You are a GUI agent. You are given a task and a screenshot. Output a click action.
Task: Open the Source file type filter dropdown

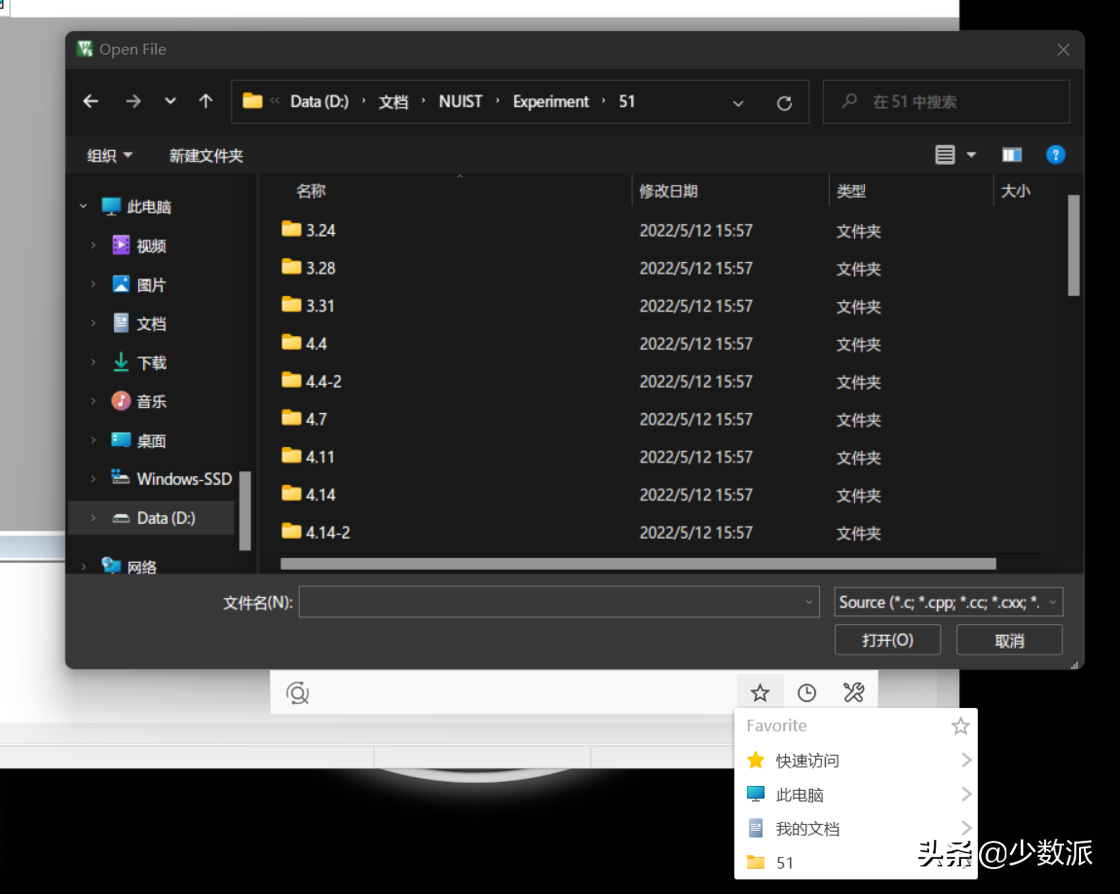[948, 602]
